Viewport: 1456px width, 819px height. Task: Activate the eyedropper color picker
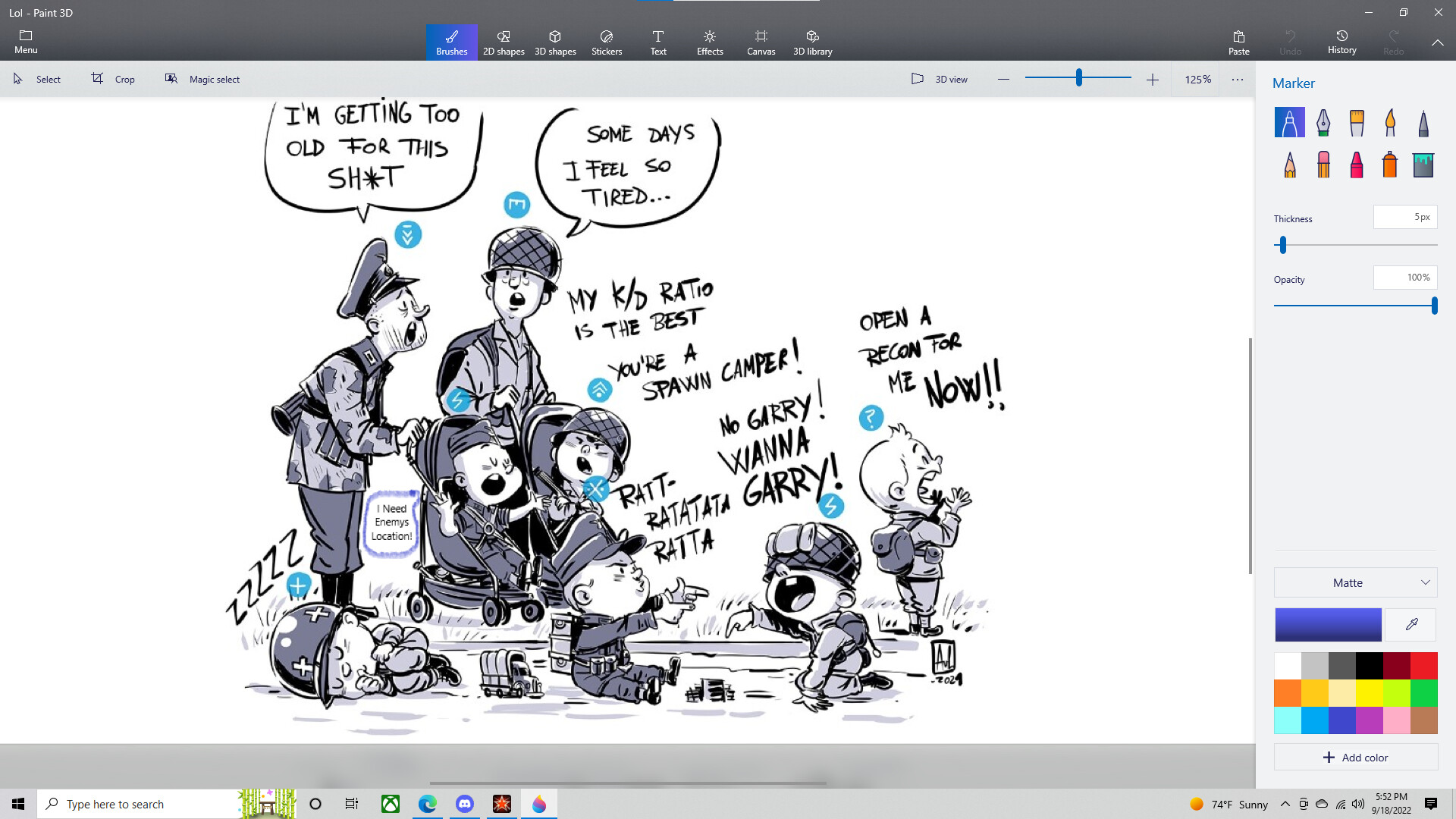pyautogui.click(x=1411, y=625)
